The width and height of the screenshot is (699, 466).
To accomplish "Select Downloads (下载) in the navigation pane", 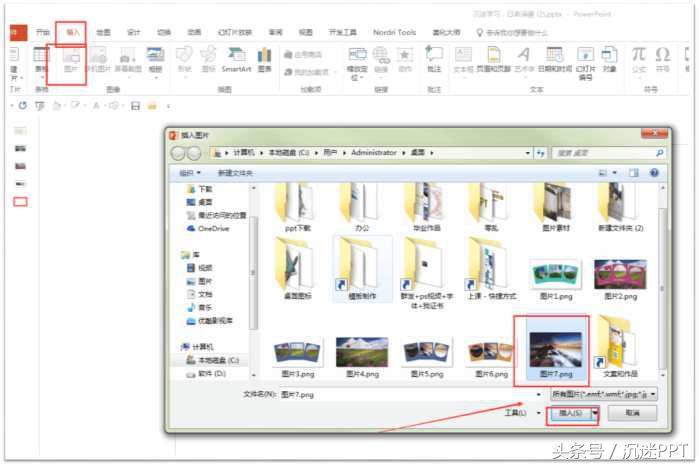I will click(x=200, y=189).
